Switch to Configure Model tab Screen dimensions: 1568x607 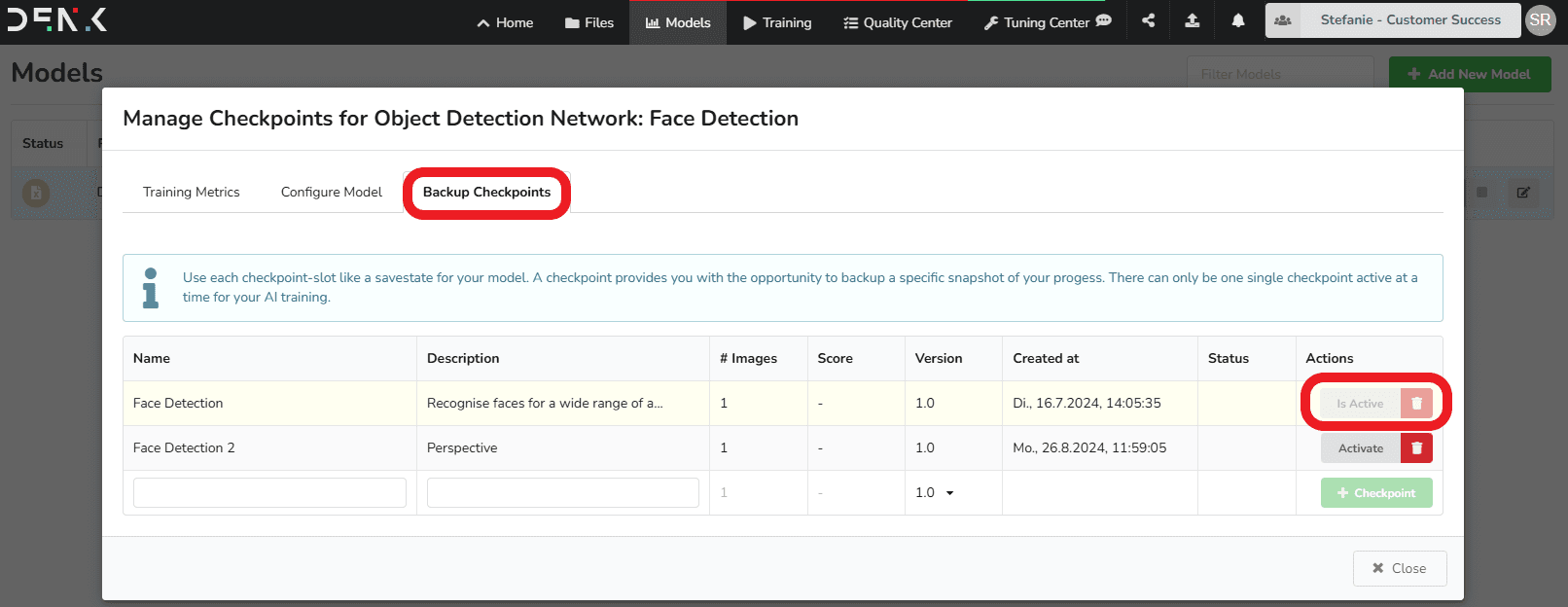(x=332, y=193)
